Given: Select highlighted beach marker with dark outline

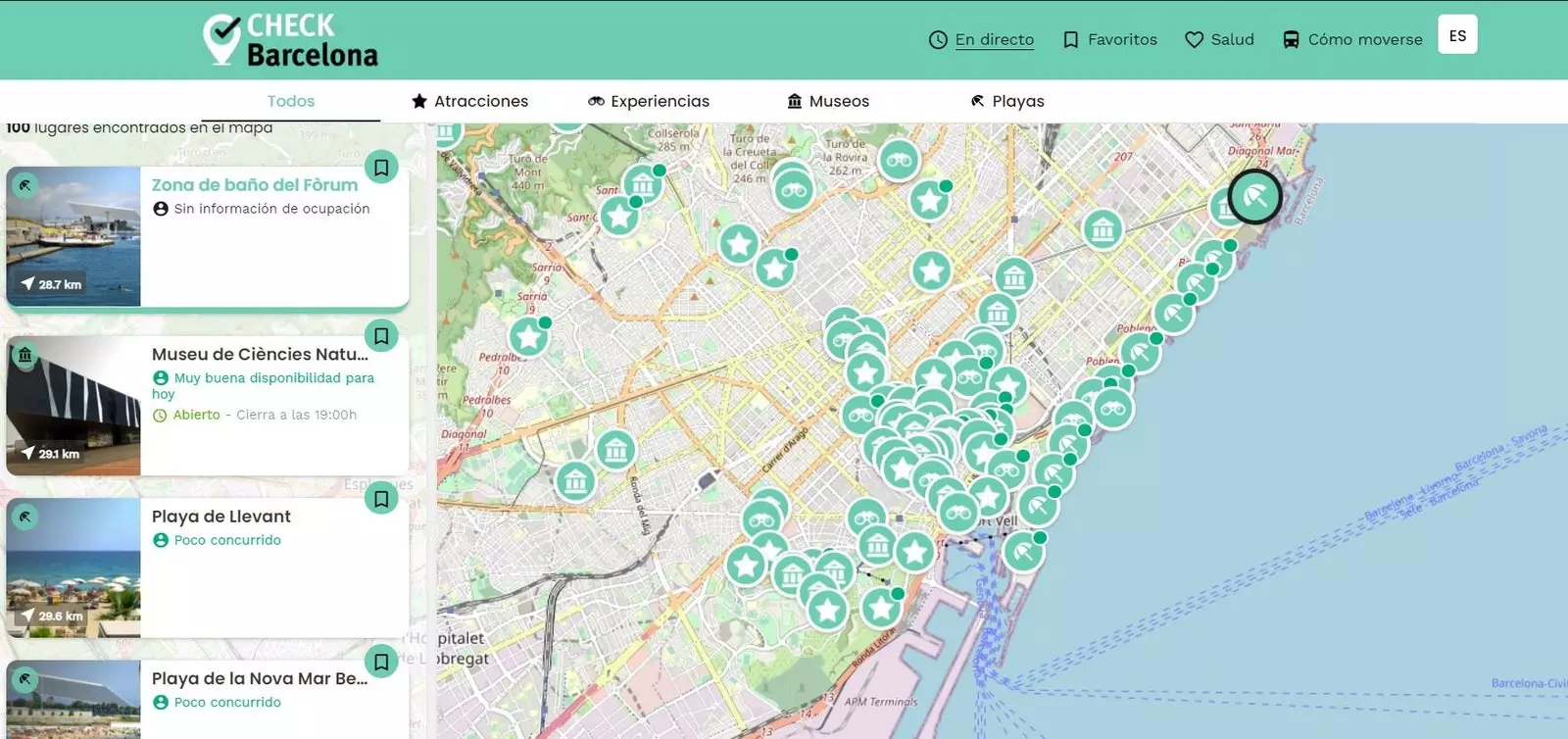Looking at the screenshot, I should pyautogui.click(x=1254, y=197).
